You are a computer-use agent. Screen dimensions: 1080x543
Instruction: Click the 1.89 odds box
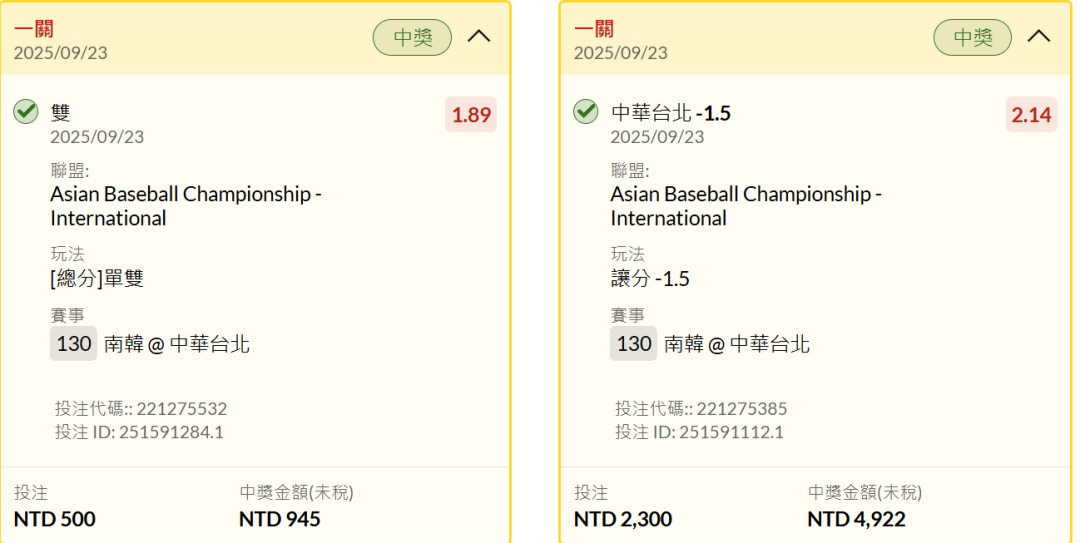(x=471, y=115)
